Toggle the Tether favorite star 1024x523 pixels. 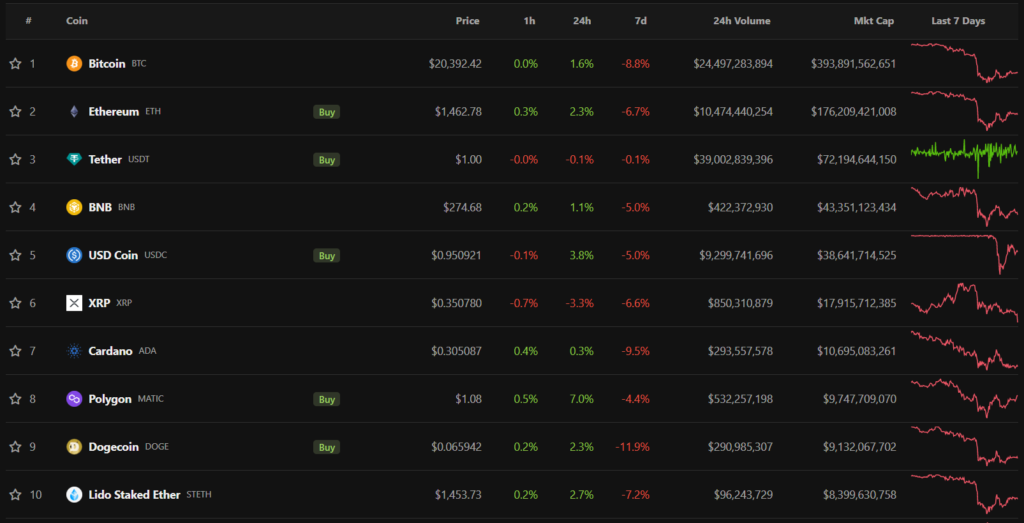point(15,159)
